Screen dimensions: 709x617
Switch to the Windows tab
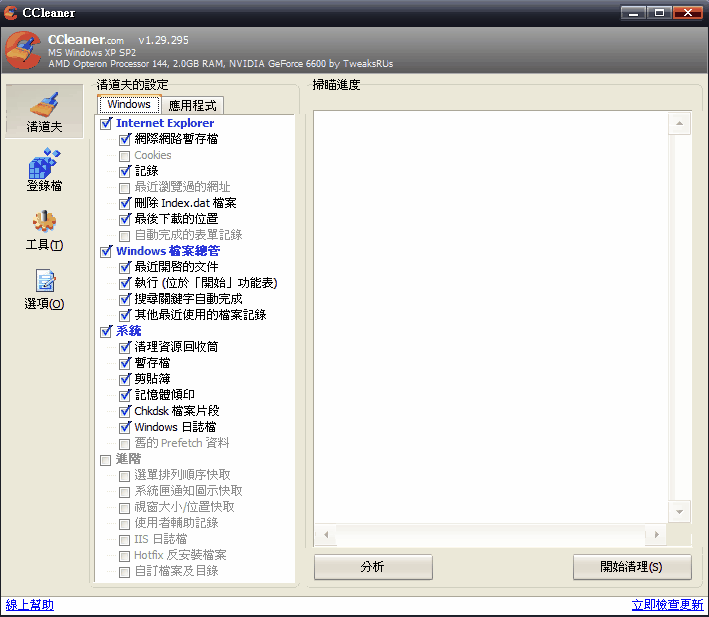(129, 104)
